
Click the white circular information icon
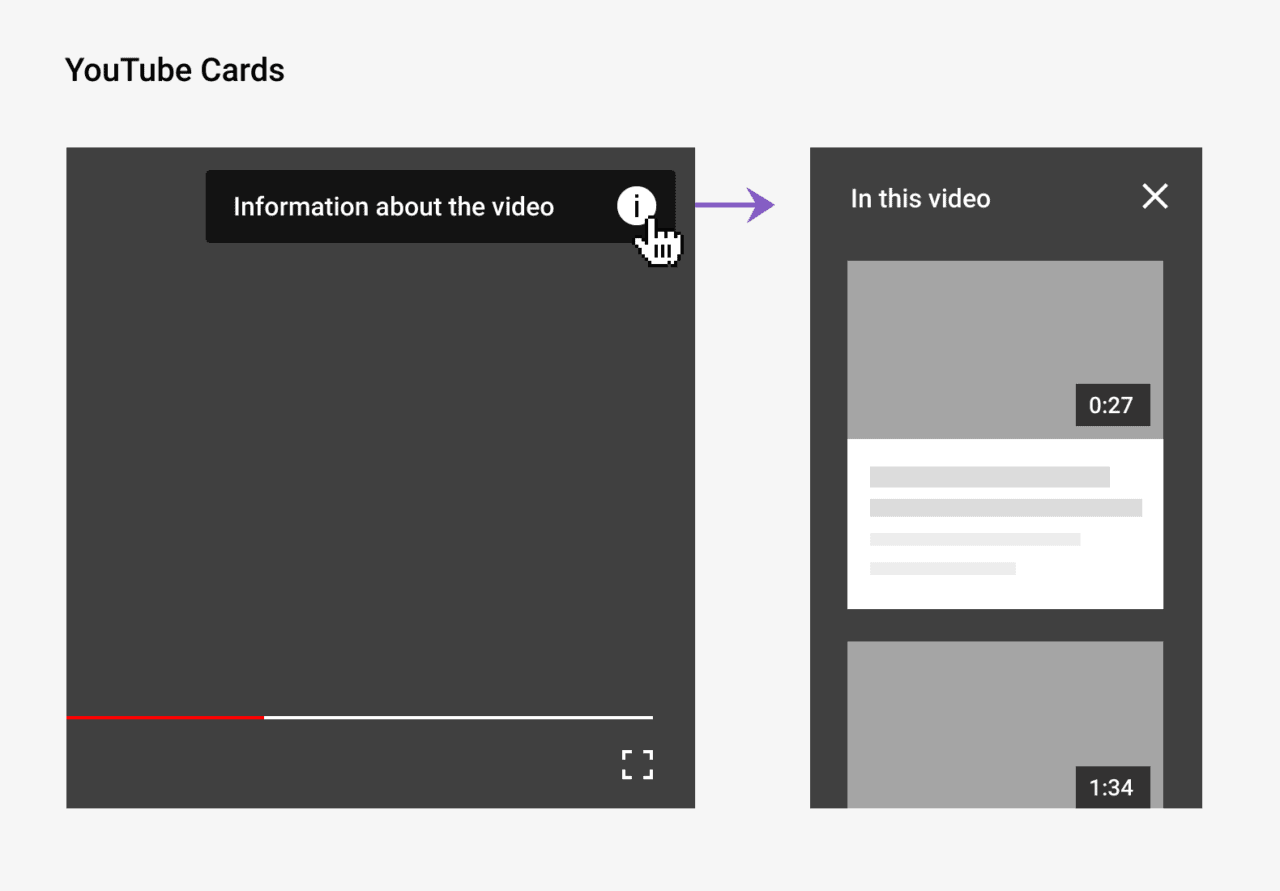click(637, 206)
